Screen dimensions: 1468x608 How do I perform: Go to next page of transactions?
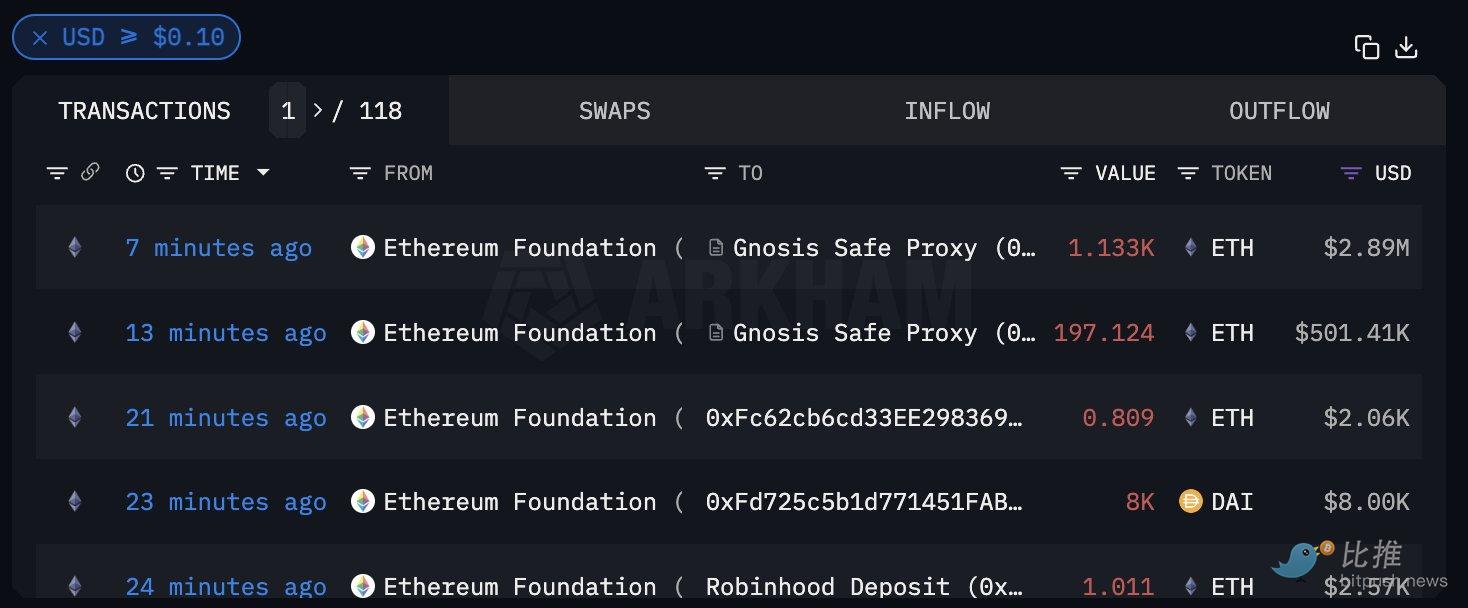[318, 110]
